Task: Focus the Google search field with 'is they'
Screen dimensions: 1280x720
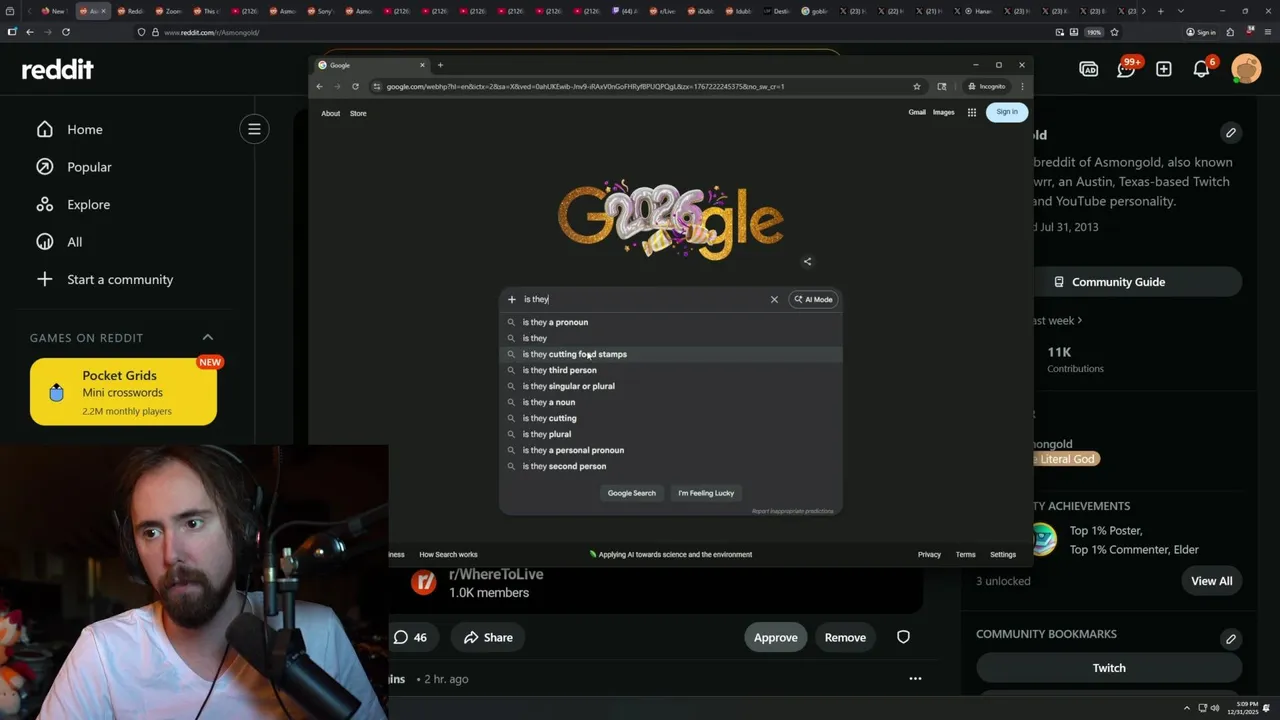Action: tap(640, 299)
